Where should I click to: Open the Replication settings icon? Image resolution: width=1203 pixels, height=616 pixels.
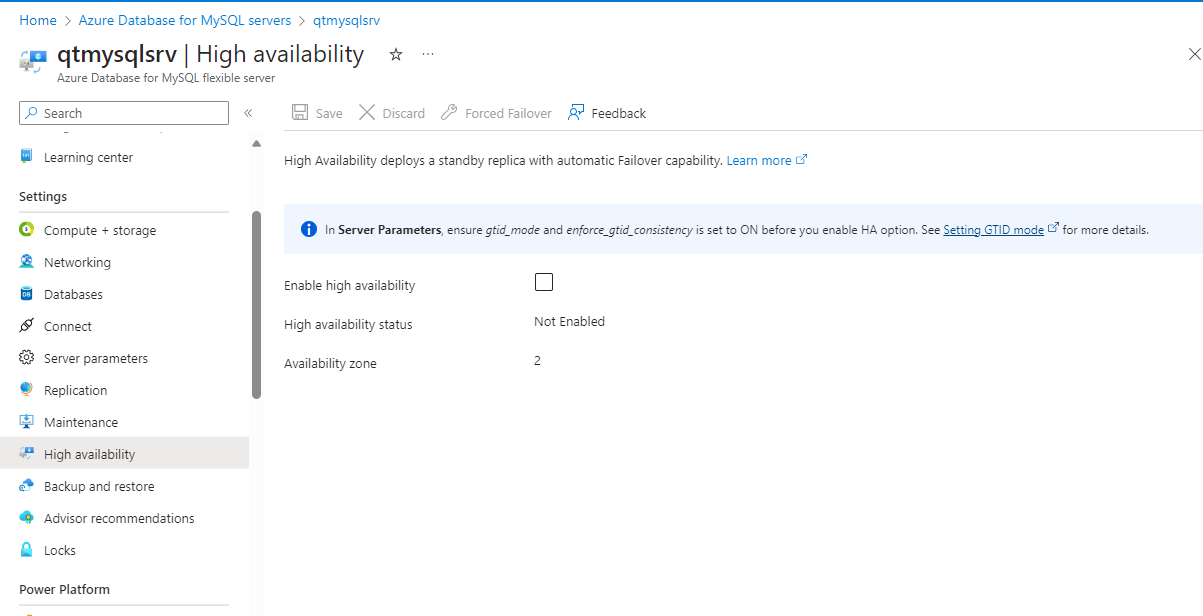click(26, 389)
